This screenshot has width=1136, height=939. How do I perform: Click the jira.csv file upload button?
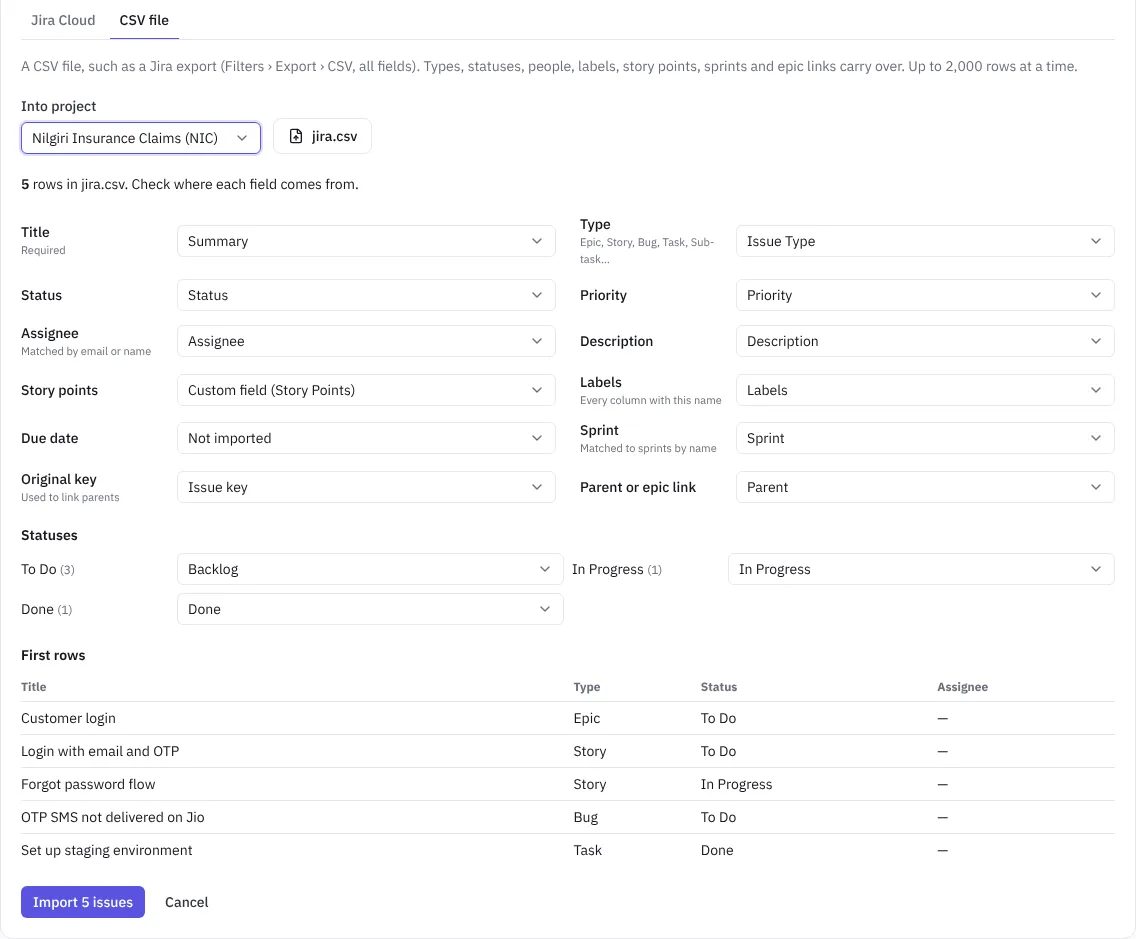click(322, 136)
